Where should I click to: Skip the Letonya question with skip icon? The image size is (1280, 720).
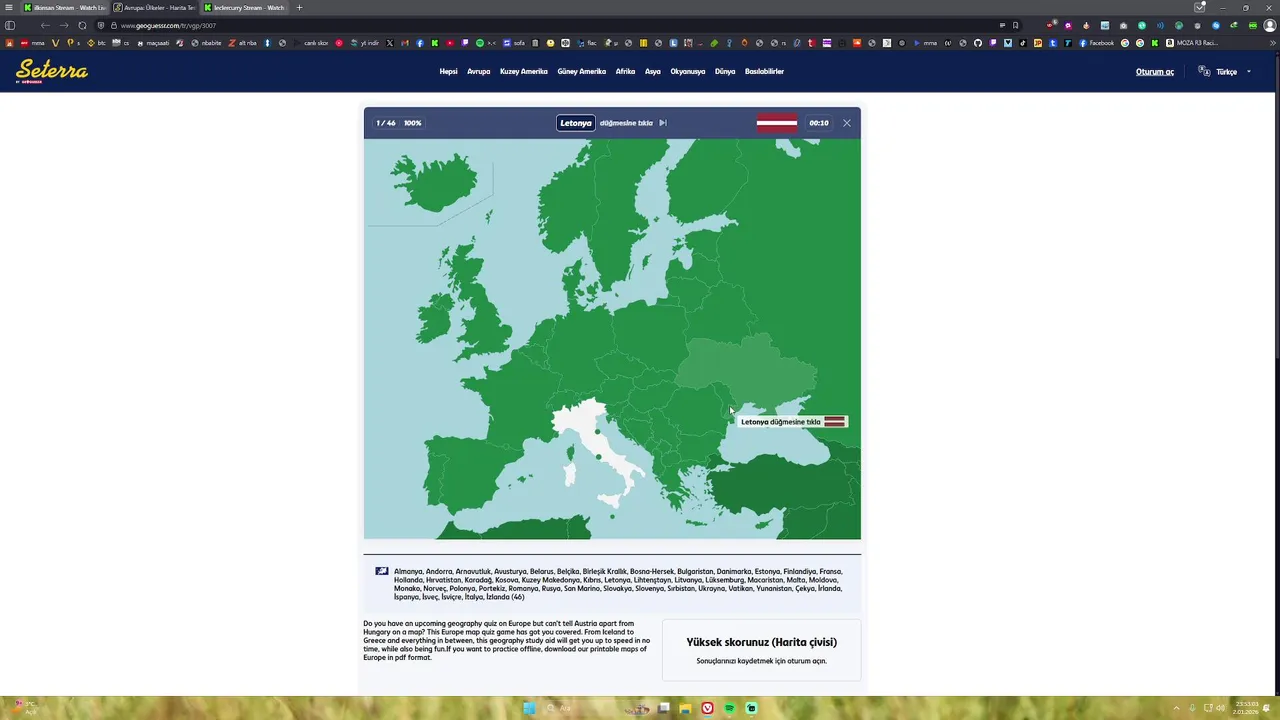[662, 123]
